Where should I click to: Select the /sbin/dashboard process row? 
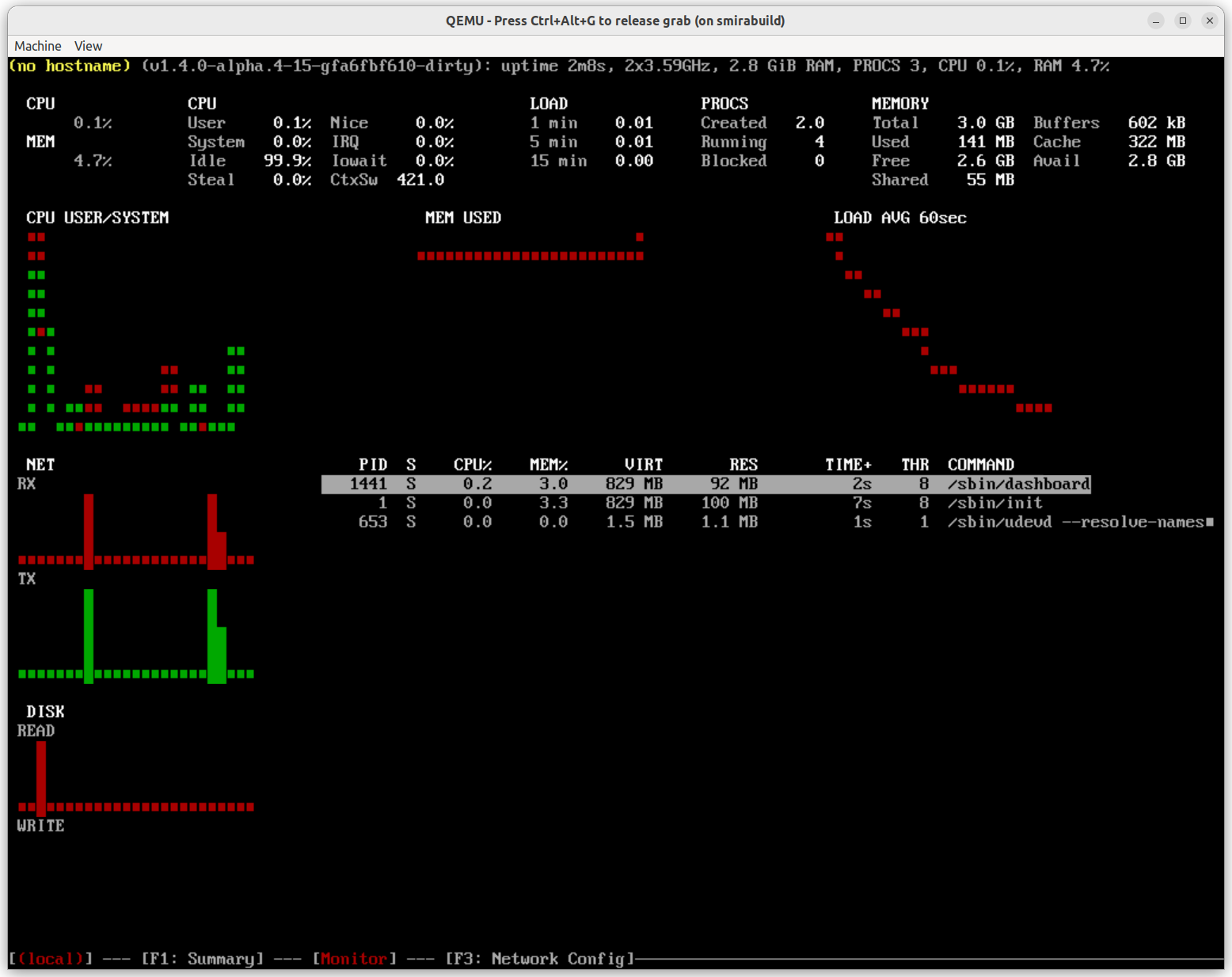click(705, 484)
